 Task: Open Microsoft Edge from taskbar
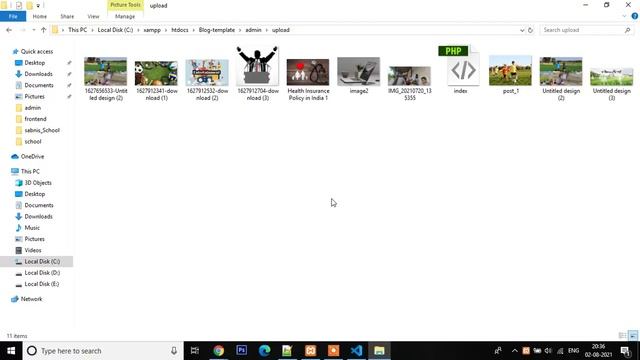(x=264, y=351)
